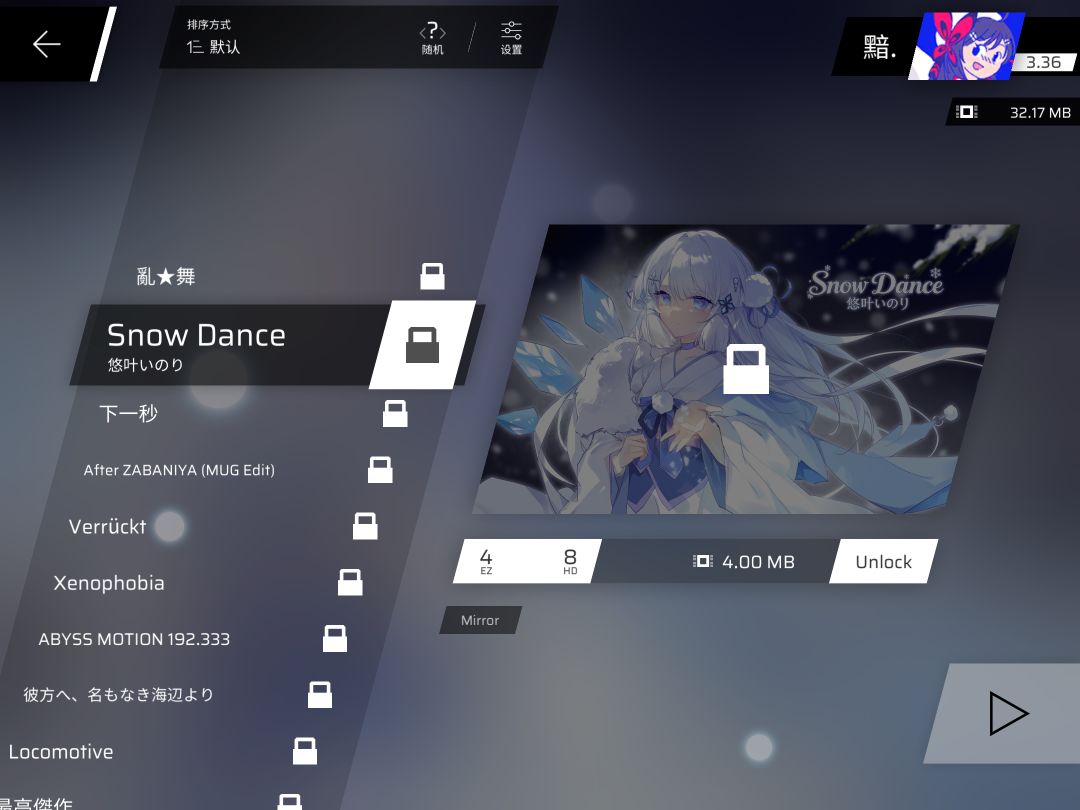Click lock icon beside Locomotive
This screenshot has width=1080, height=810.
(304, 751)
